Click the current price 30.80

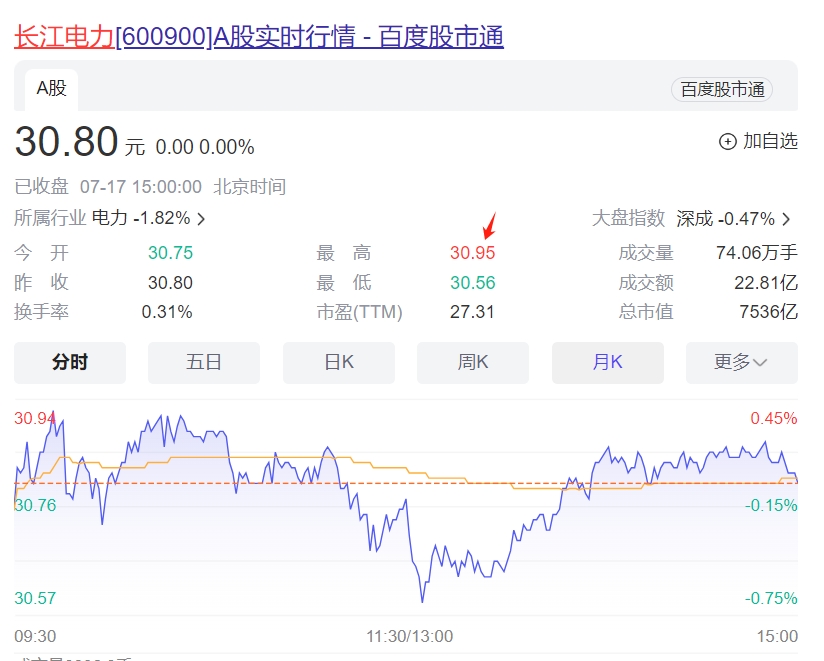(x=66, y=142)
